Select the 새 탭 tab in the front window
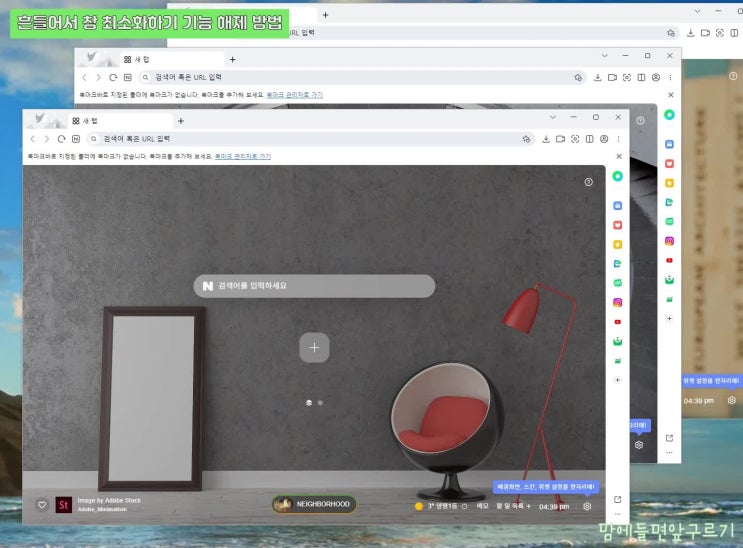The image size is (743, 548). point(121,121)
